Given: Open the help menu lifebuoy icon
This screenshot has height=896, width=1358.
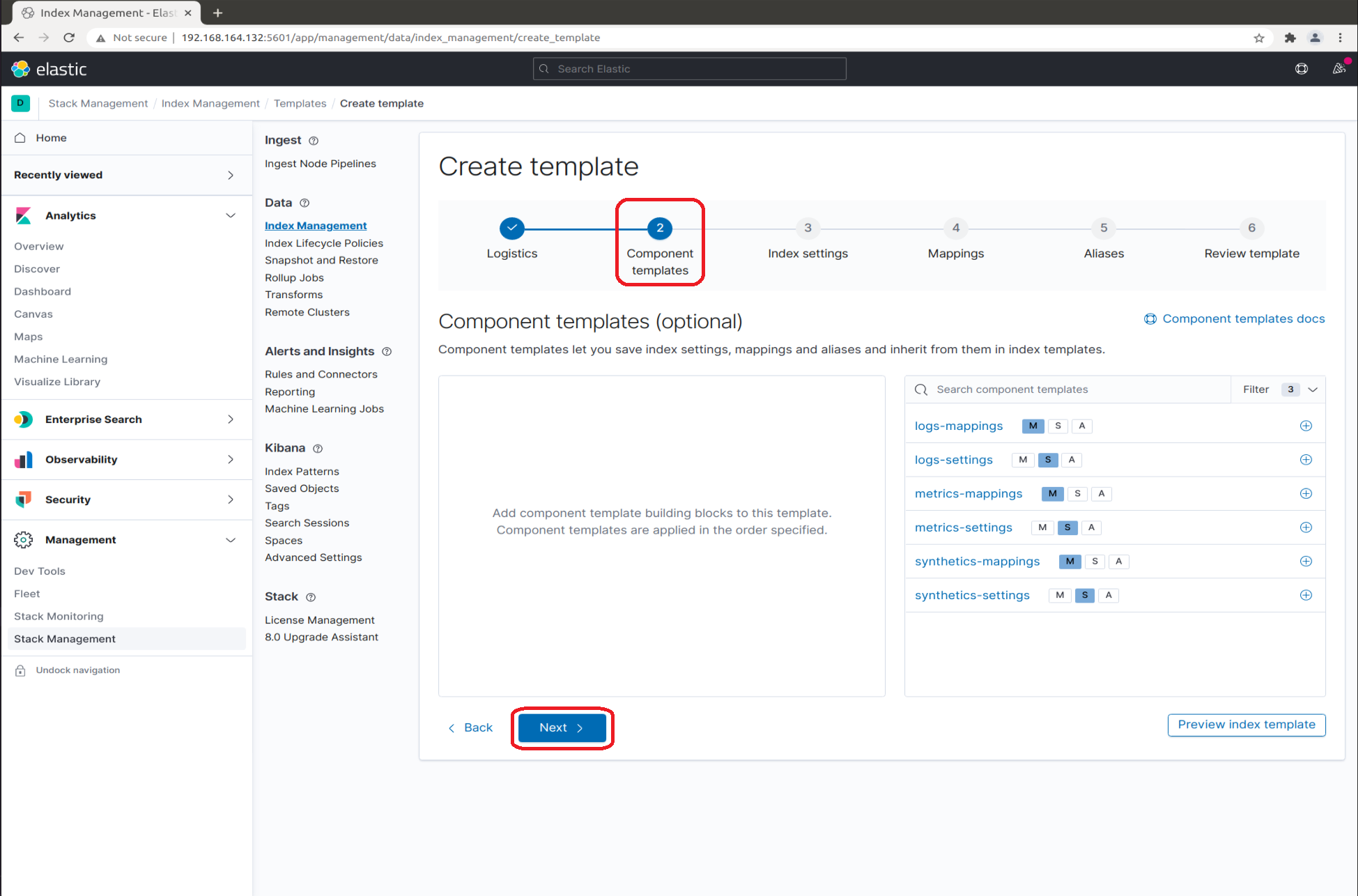Looking at the screenshot, I should pos(1302,69).
